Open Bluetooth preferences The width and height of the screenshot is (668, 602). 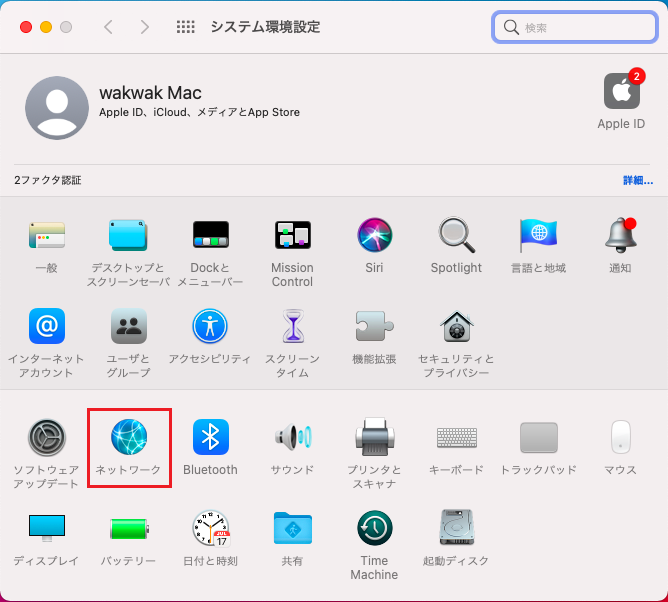point(210,437)
